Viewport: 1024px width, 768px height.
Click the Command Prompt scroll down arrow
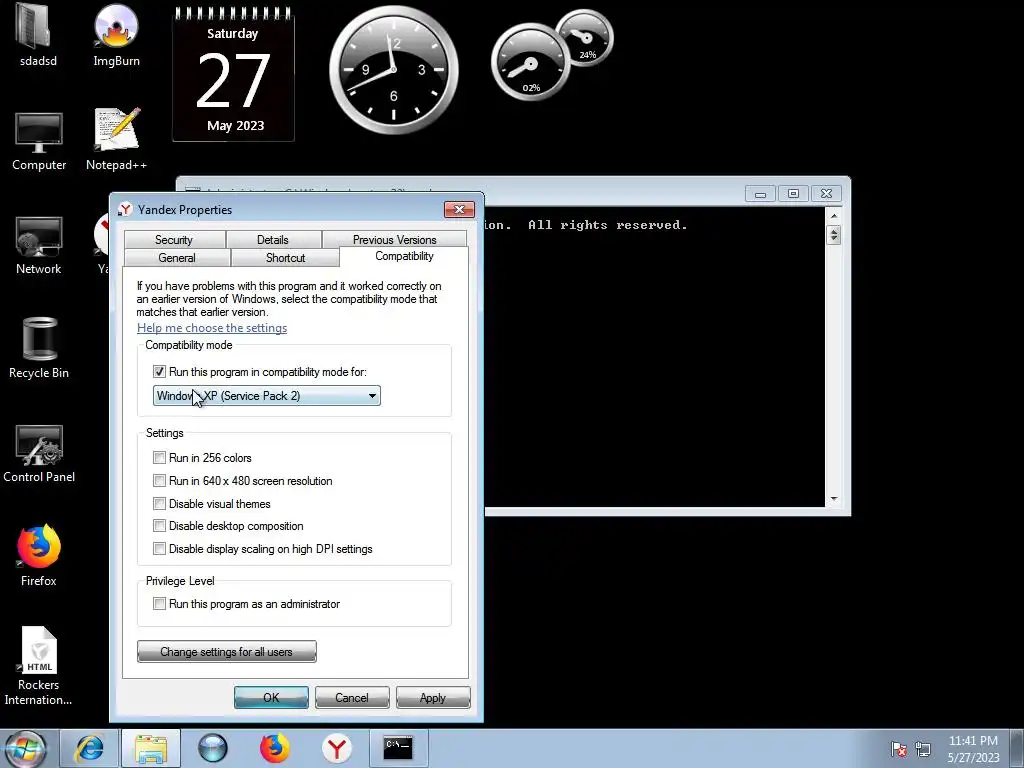(833, 499)
